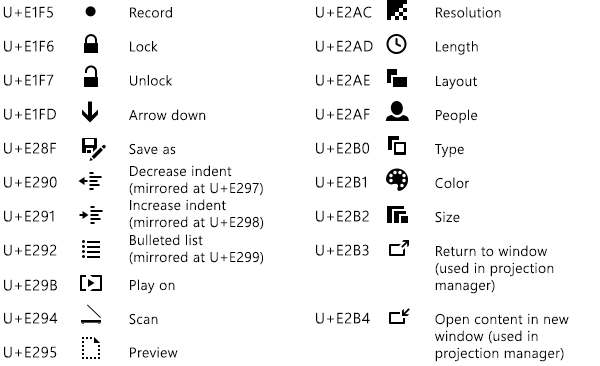Click the Open content in new window icon
600x366 pixels.
(x=399, y=316)
